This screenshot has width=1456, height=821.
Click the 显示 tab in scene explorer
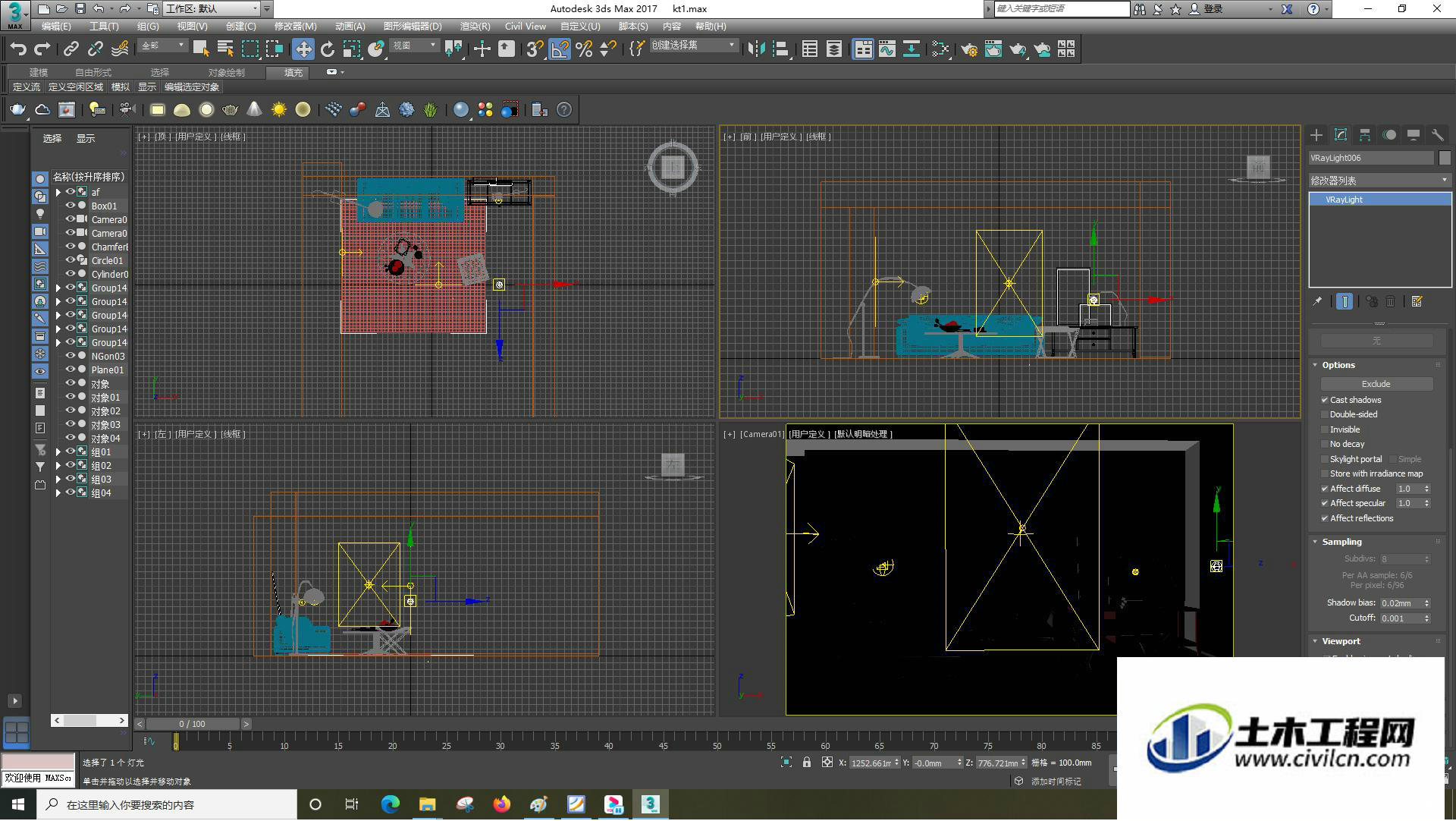(85, 139)
